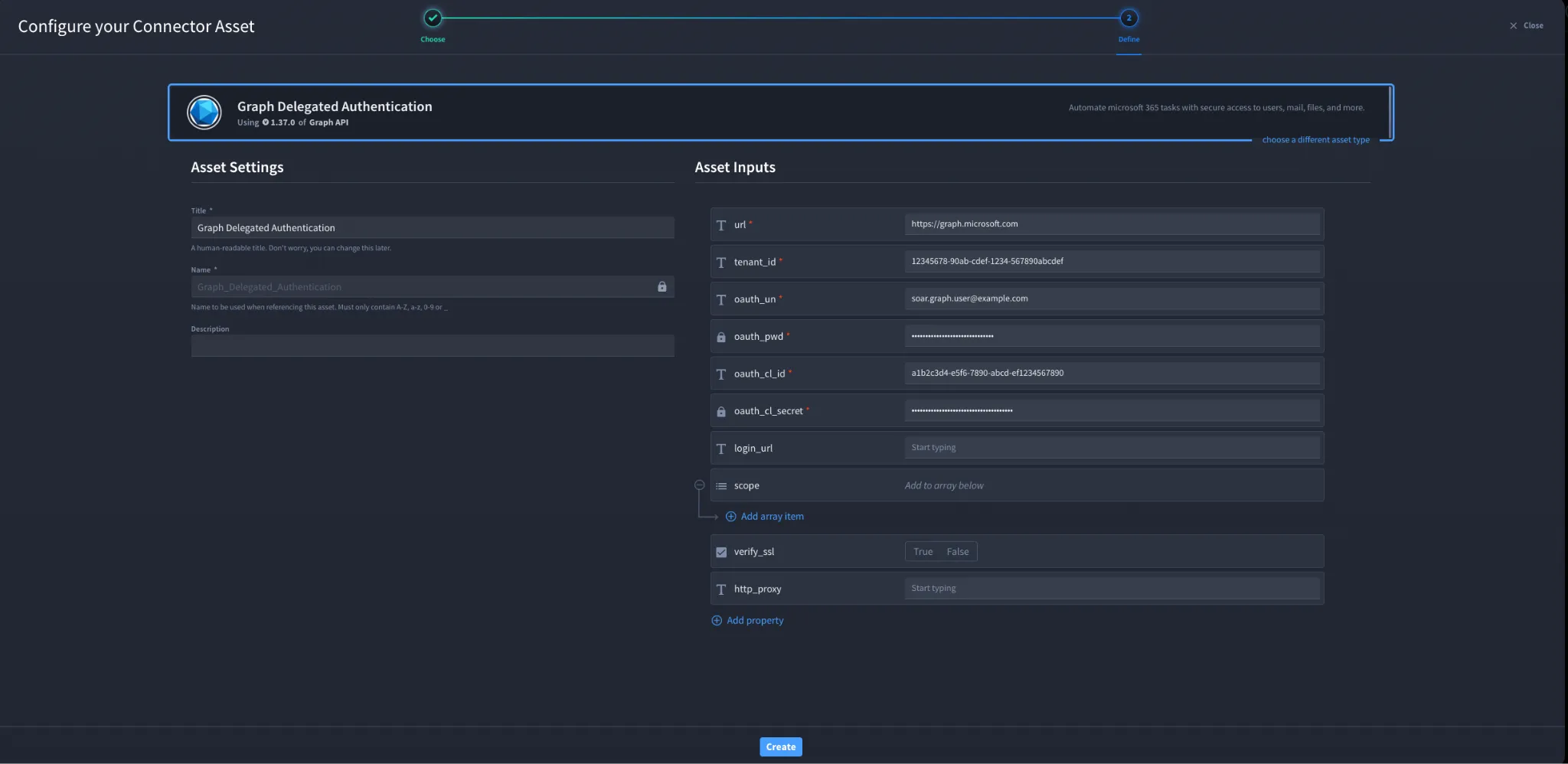The height and width of the screenshot is (764, 1568).
Task: Click the array list icon beside scope
Action: (721, 486)
